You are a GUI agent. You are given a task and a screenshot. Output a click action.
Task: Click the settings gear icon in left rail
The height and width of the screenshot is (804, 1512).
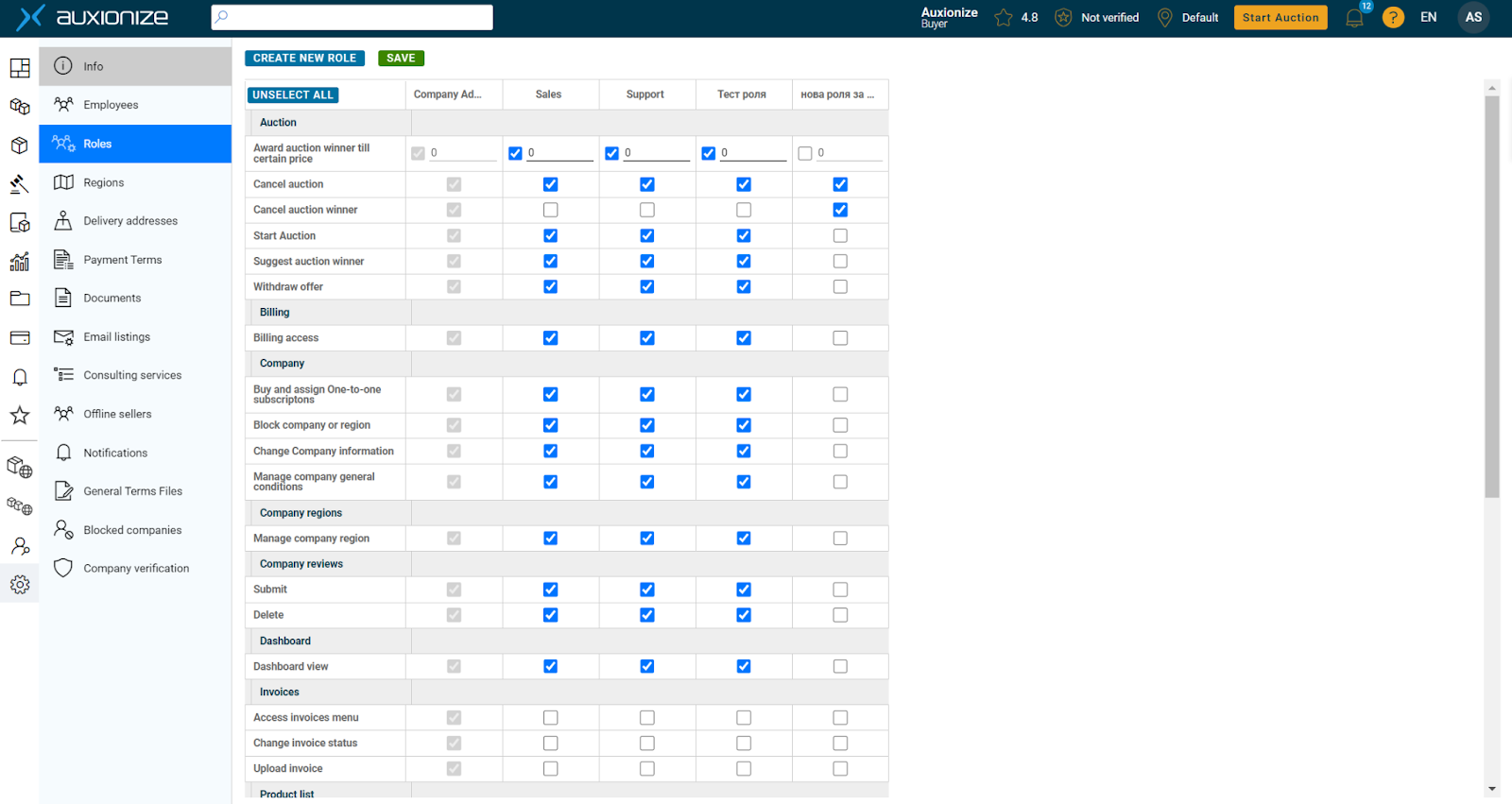coord(20,585)
